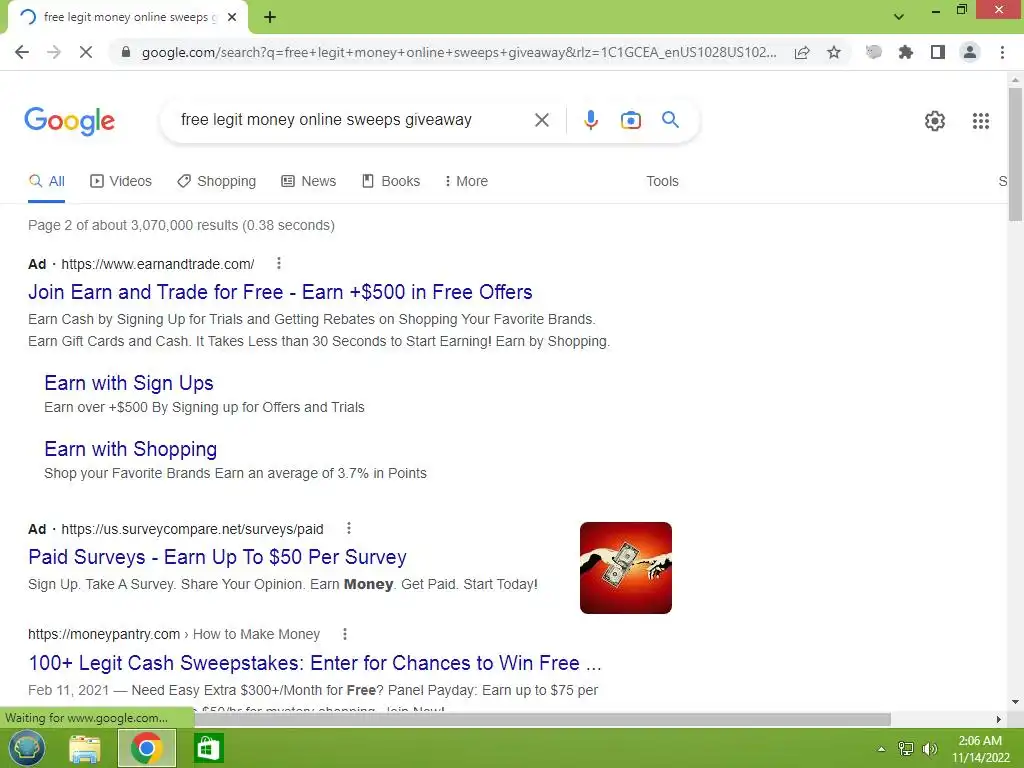
Task: Switch to News results
Action: (308, 182)
